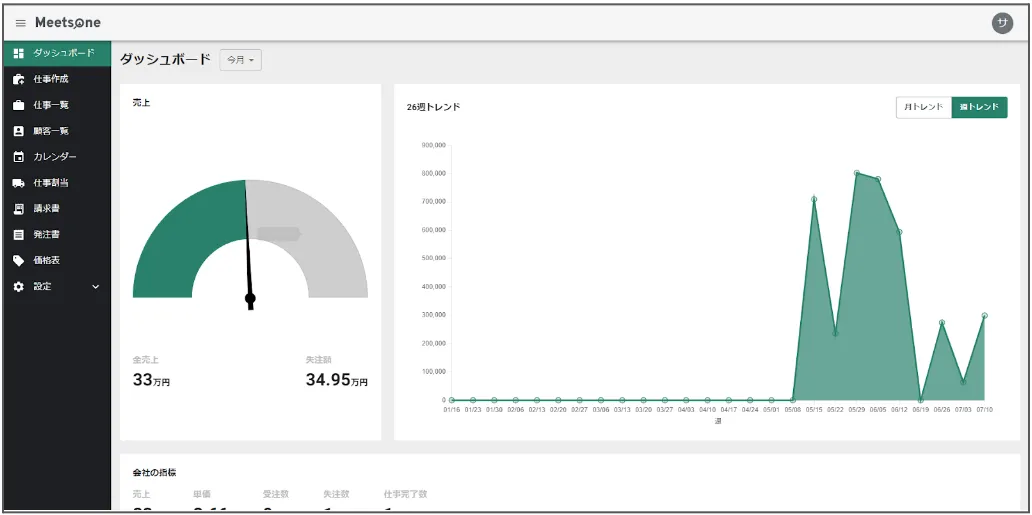
Task: Switch chart to 月トレンド view
Action: 923,107
